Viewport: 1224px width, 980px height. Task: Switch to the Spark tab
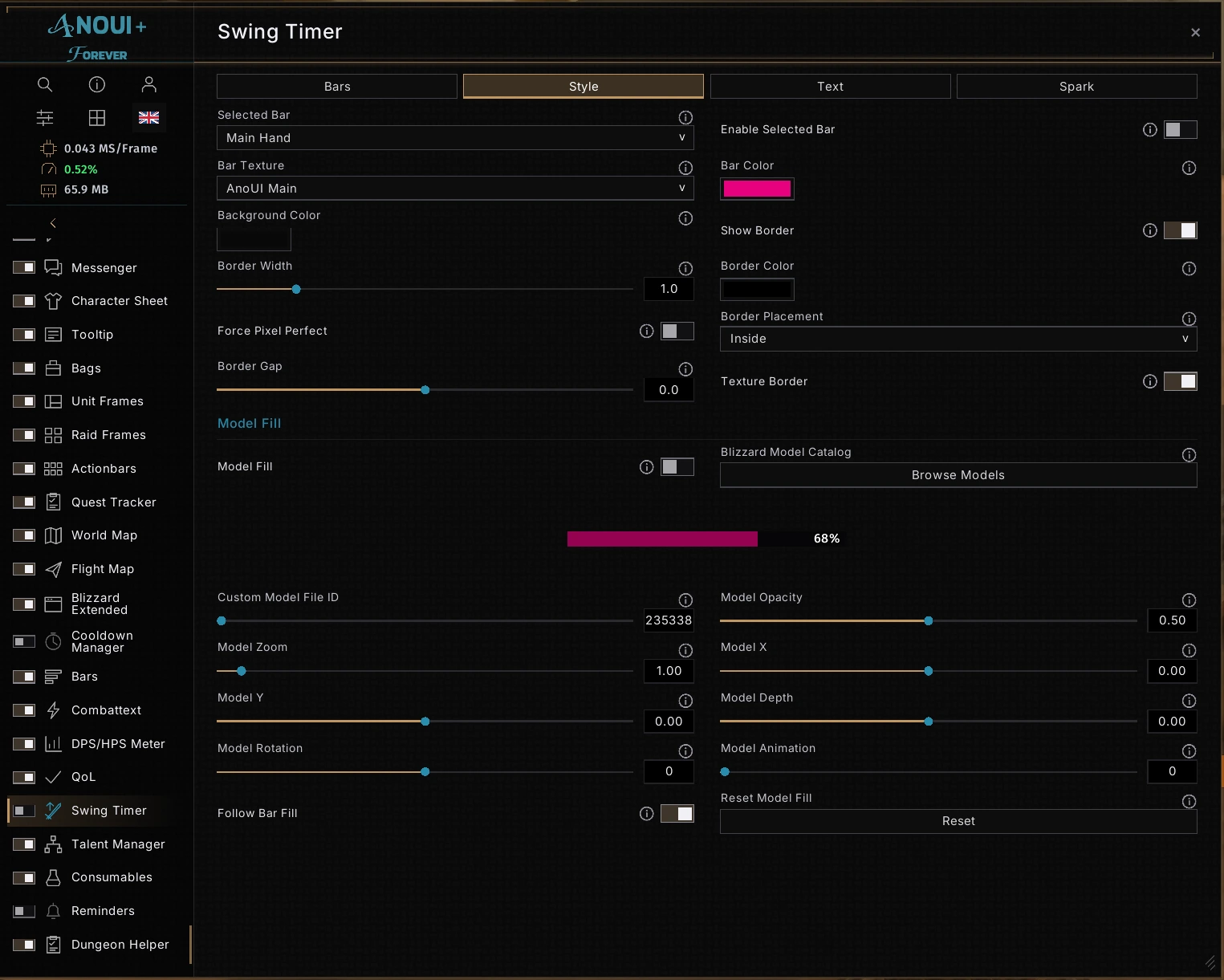pyautogui.click(x=1076, y=87)
